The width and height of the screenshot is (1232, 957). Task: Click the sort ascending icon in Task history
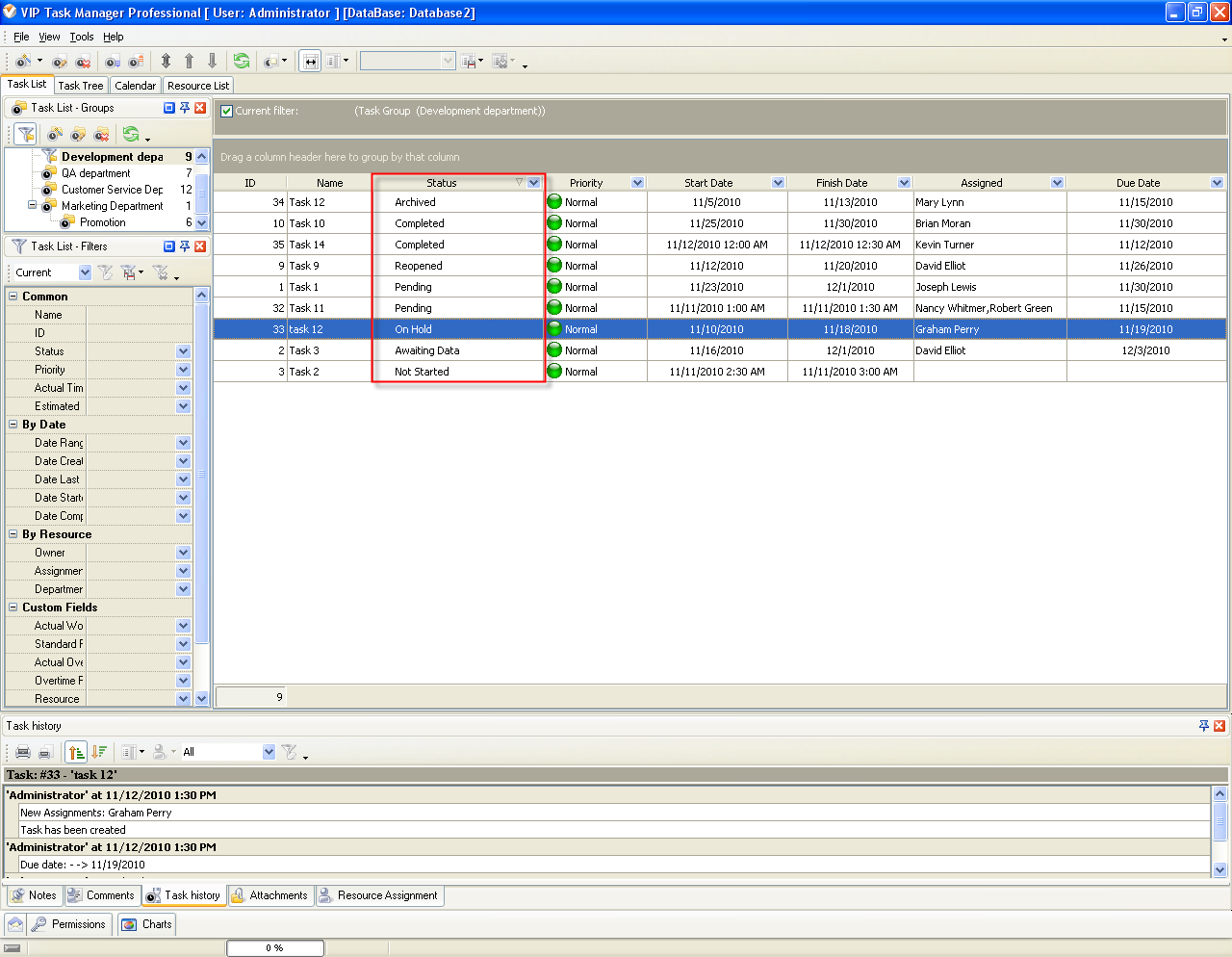pyautogui.click(x=76, y=752)
